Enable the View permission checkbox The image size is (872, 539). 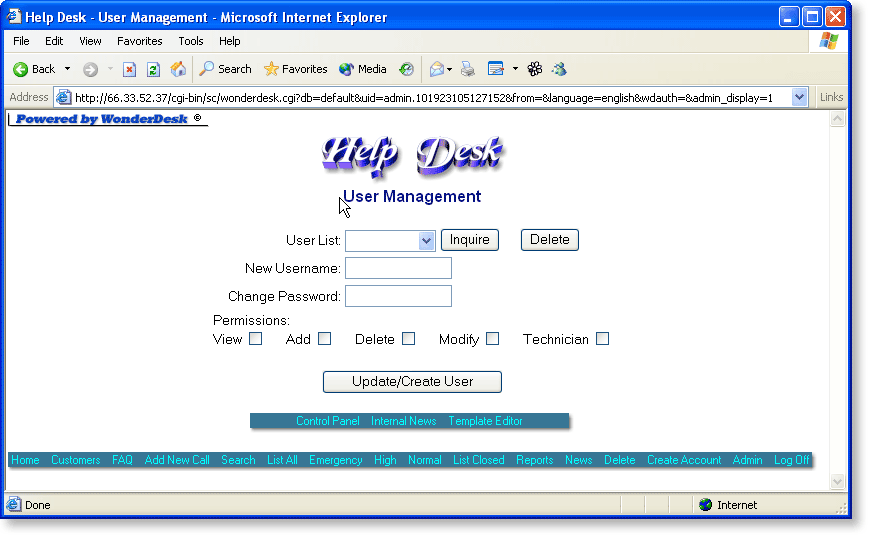point(255,339)
